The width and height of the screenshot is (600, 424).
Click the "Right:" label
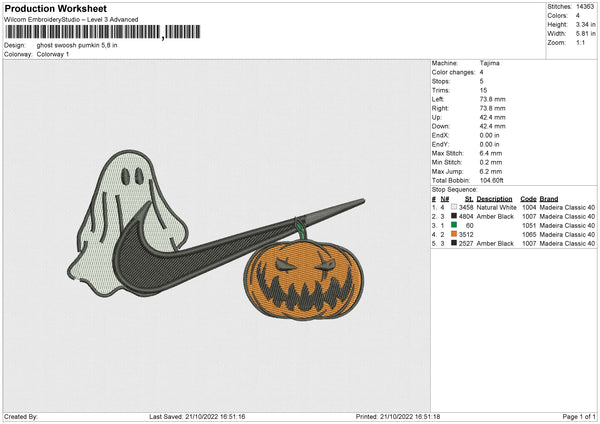440,108
